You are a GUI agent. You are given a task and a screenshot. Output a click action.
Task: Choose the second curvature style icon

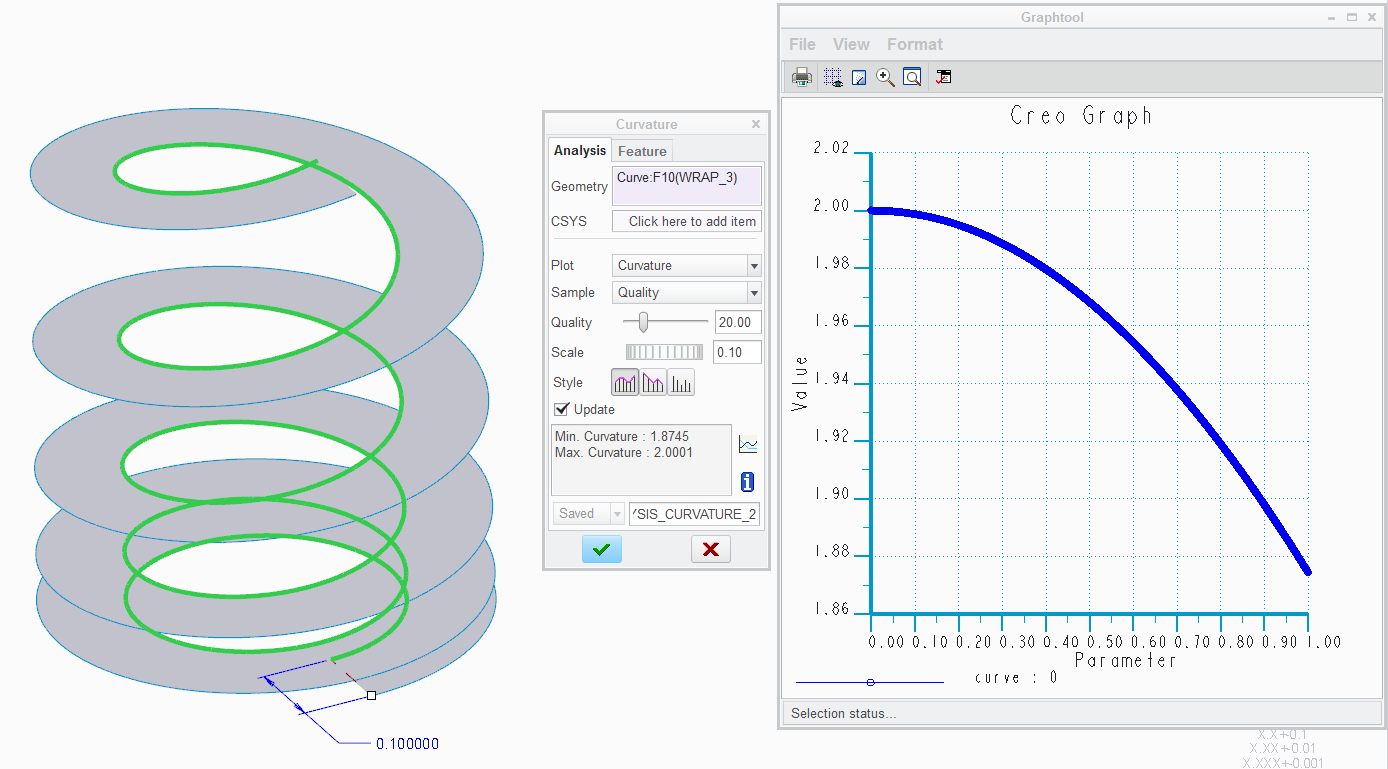tap(653, 382)
